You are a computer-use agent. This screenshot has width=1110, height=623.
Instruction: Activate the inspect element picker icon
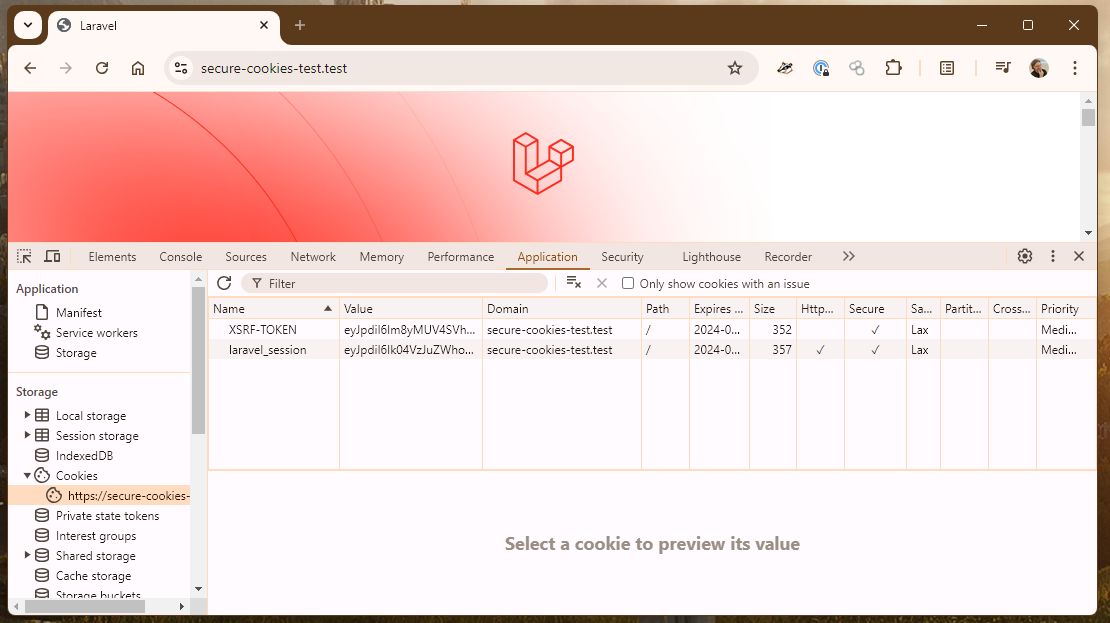[x=24, y=256]
